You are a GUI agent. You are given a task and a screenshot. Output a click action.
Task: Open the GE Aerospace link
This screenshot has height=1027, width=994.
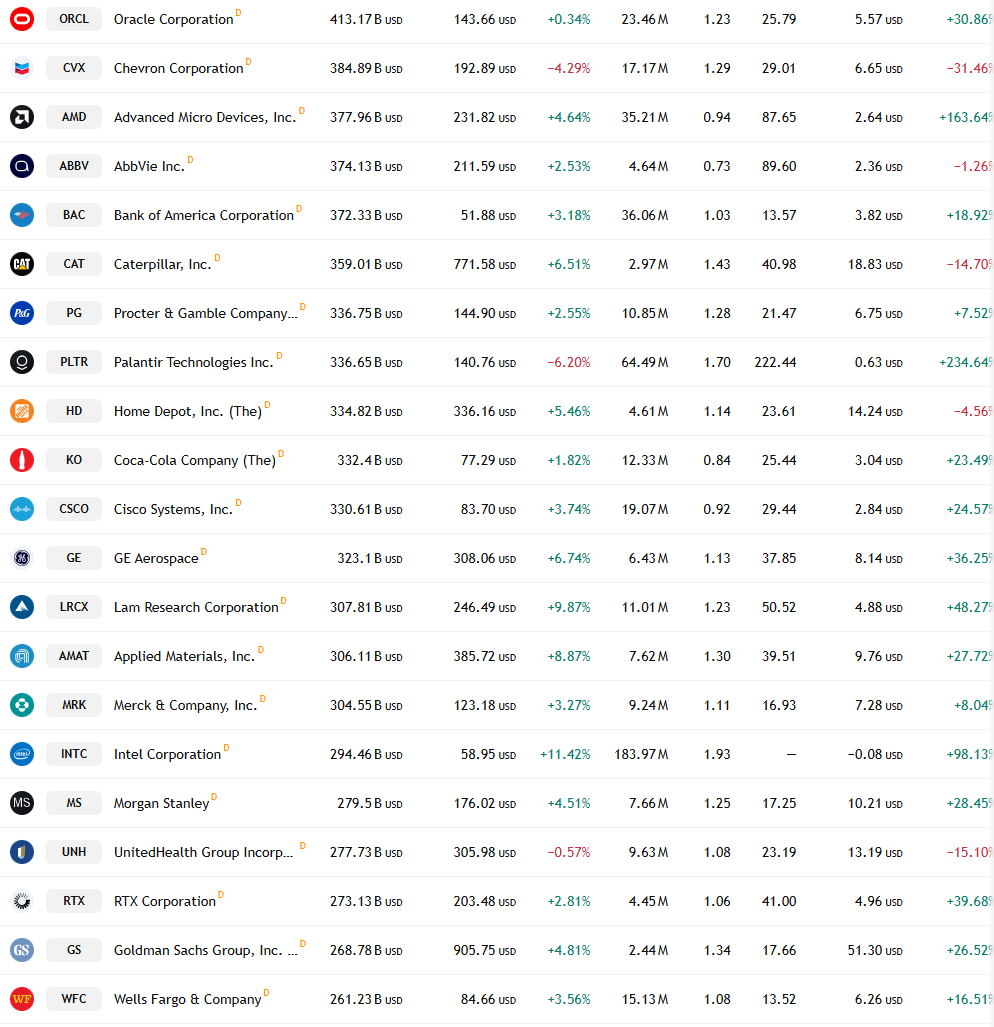(x=156, y=559)
